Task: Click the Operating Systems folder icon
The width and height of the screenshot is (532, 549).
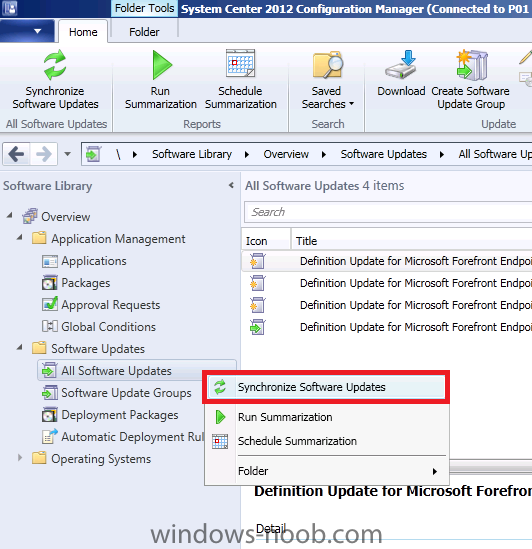Action: tap(39, 458)
